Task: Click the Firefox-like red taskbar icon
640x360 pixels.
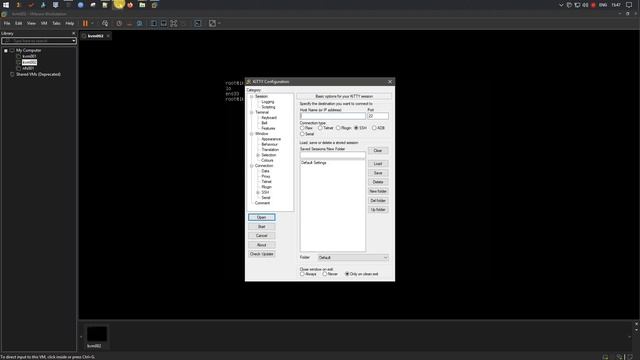Action: 130,5
